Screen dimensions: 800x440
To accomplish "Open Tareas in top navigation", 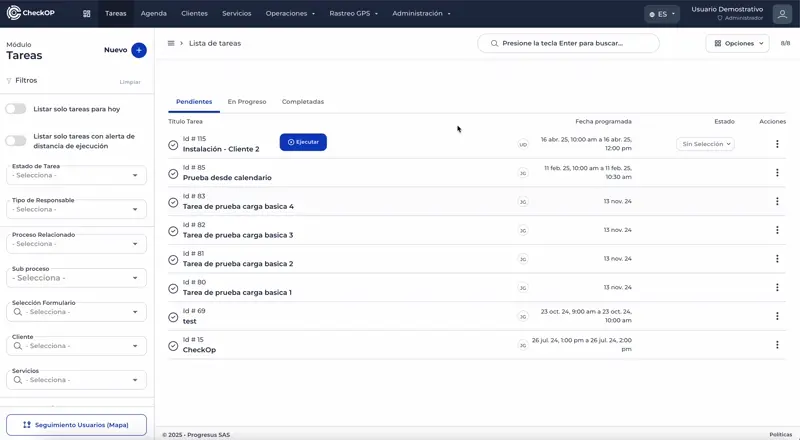I will pos(116,14).
